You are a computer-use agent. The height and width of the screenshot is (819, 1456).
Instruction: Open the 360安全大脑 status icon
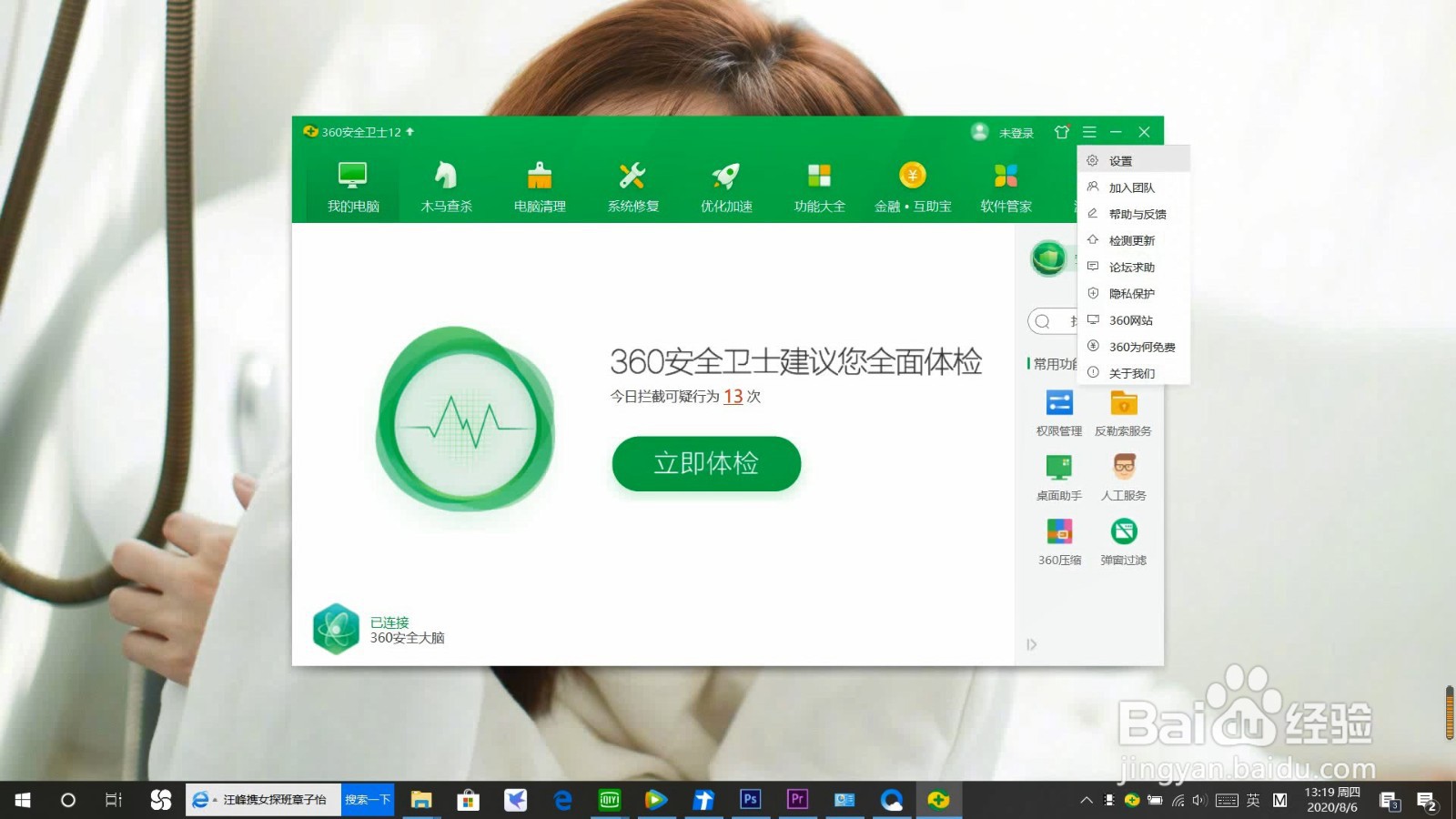pos(336,629)
